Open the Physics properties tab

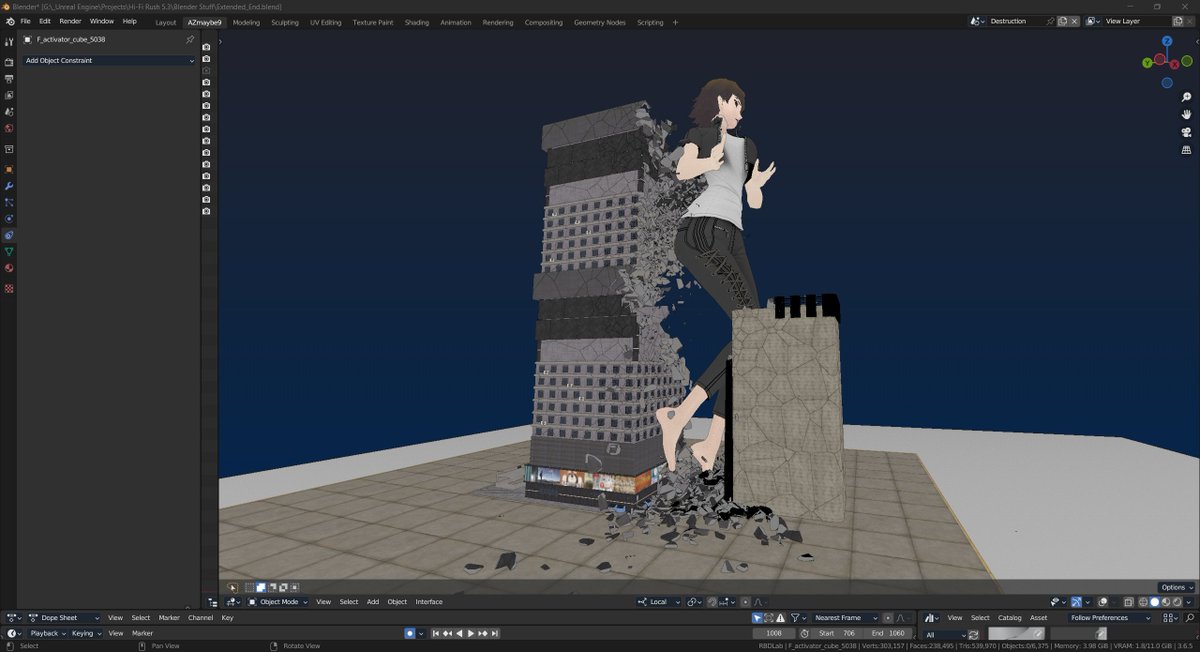9,218
